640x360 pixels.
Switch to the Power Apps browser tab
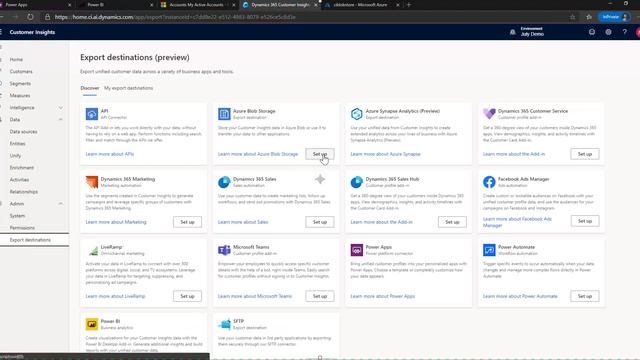click(35, 5)
